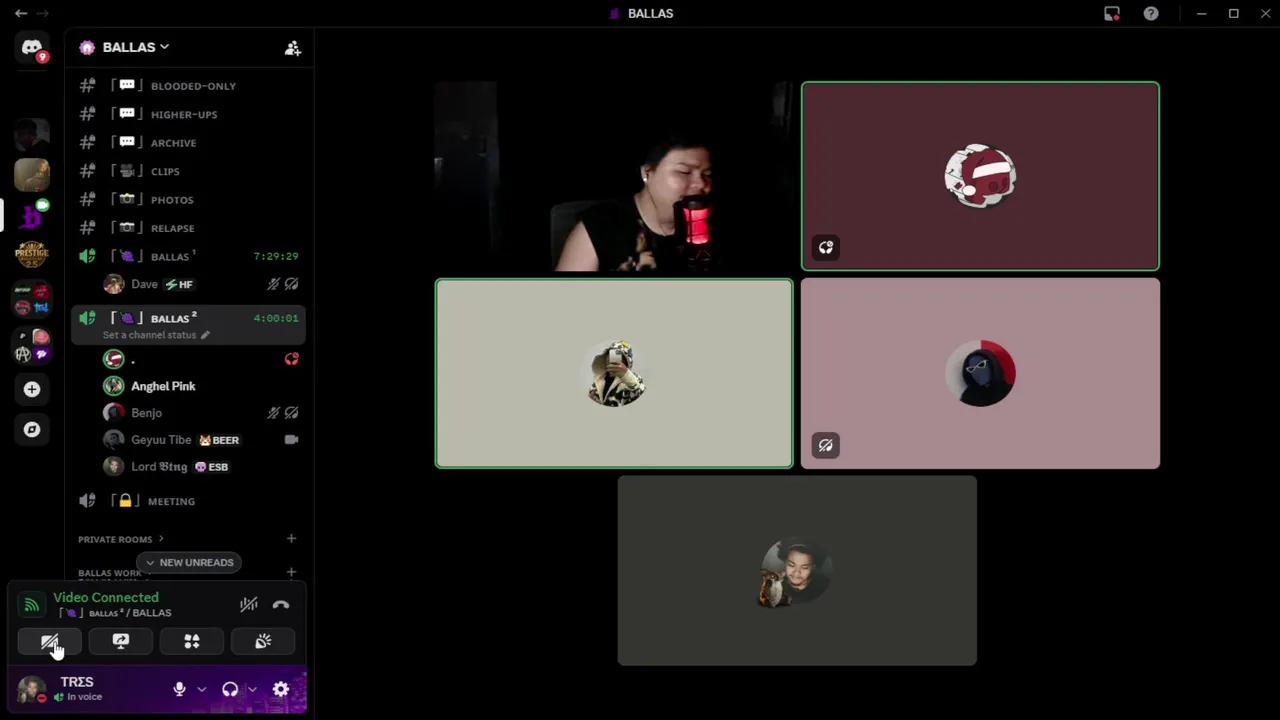Toggle noise suppression in voice panel
1280x720 pixels.
tap(249, 604)
